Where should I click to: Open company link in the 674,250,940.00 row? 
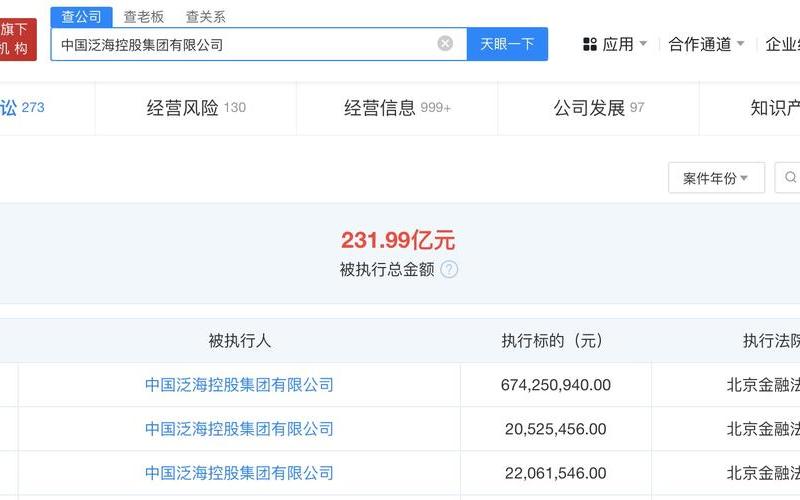(x=239, y=385)
